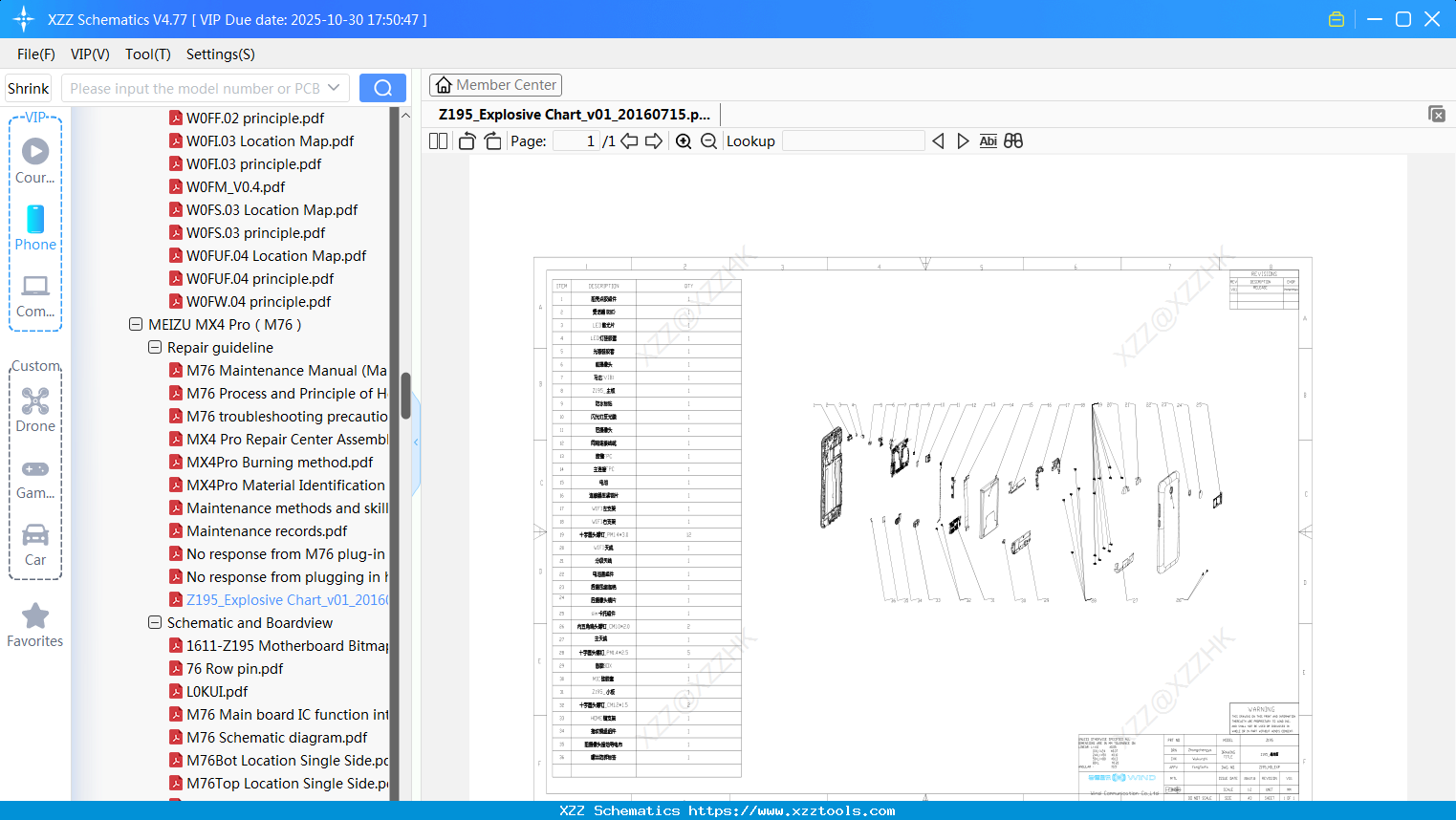Open the Drone category
1456x820 pixels.
coord(35,410)
